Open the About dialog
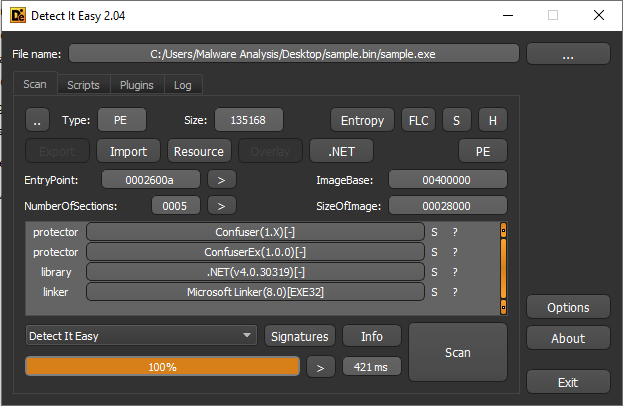The image size is (623, 406). point(568,338)
